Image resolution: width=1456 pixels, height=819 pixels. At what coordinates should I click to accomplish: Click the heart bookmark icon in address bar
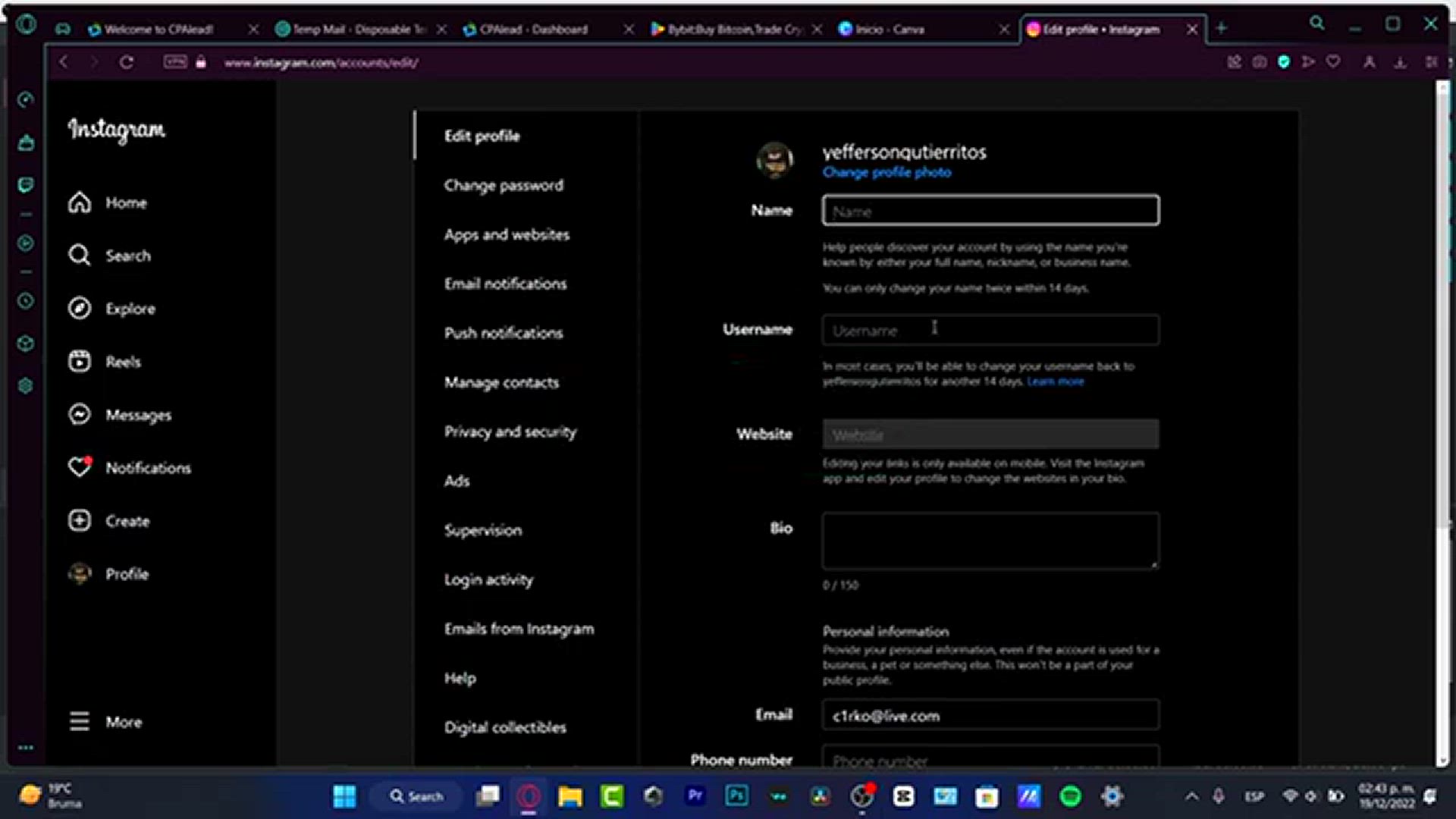click(x=1333, y=62)
